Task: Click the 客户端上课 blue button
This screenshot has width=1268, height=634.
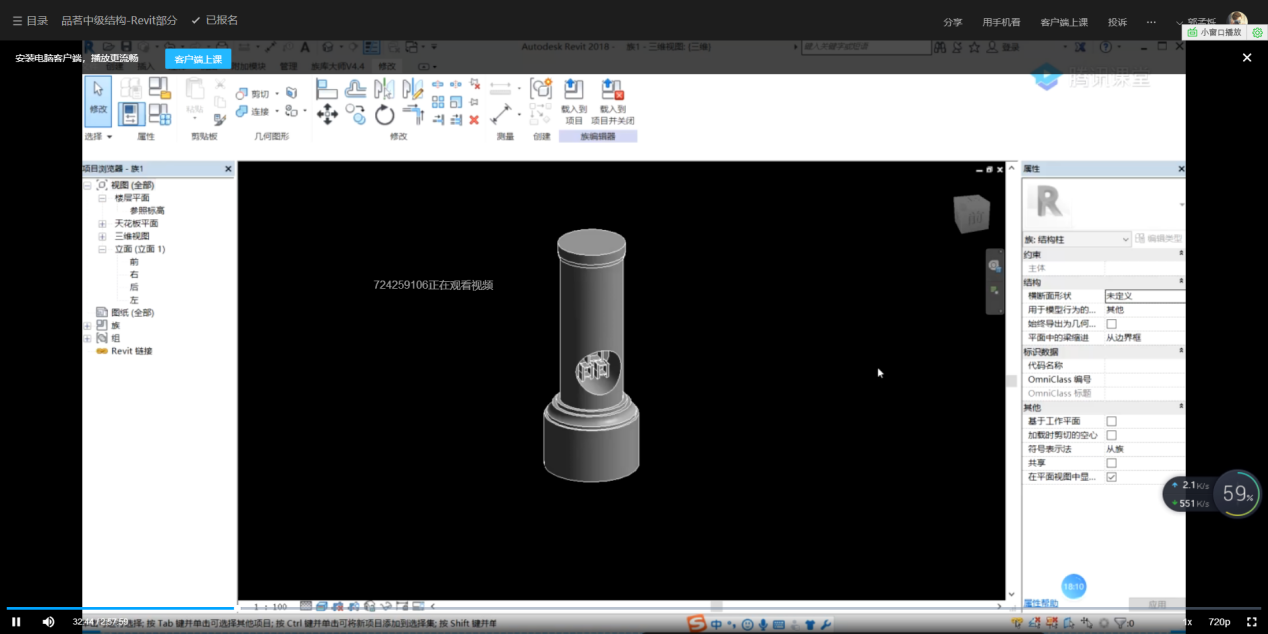Action: pos(198,59)
